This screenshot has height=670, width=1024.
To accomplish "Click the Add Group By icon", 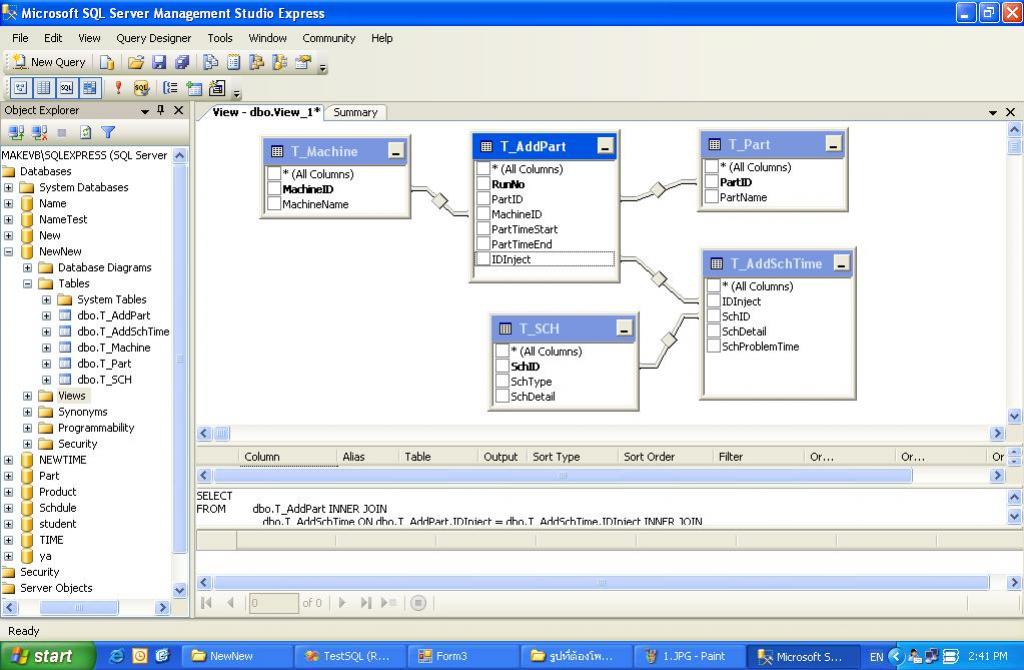I will [x=170, y=88].
